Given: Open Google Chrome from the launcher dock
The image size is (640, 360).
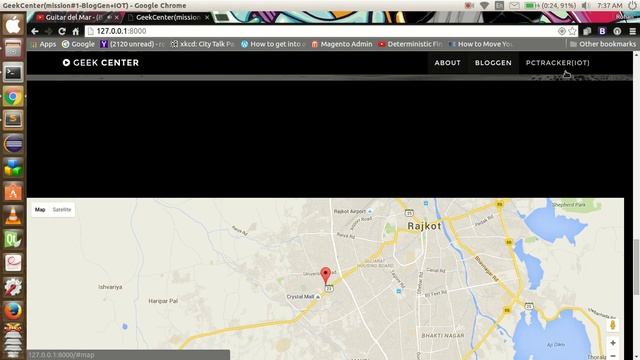Looking at the screenshot, I should pos(13,97).
